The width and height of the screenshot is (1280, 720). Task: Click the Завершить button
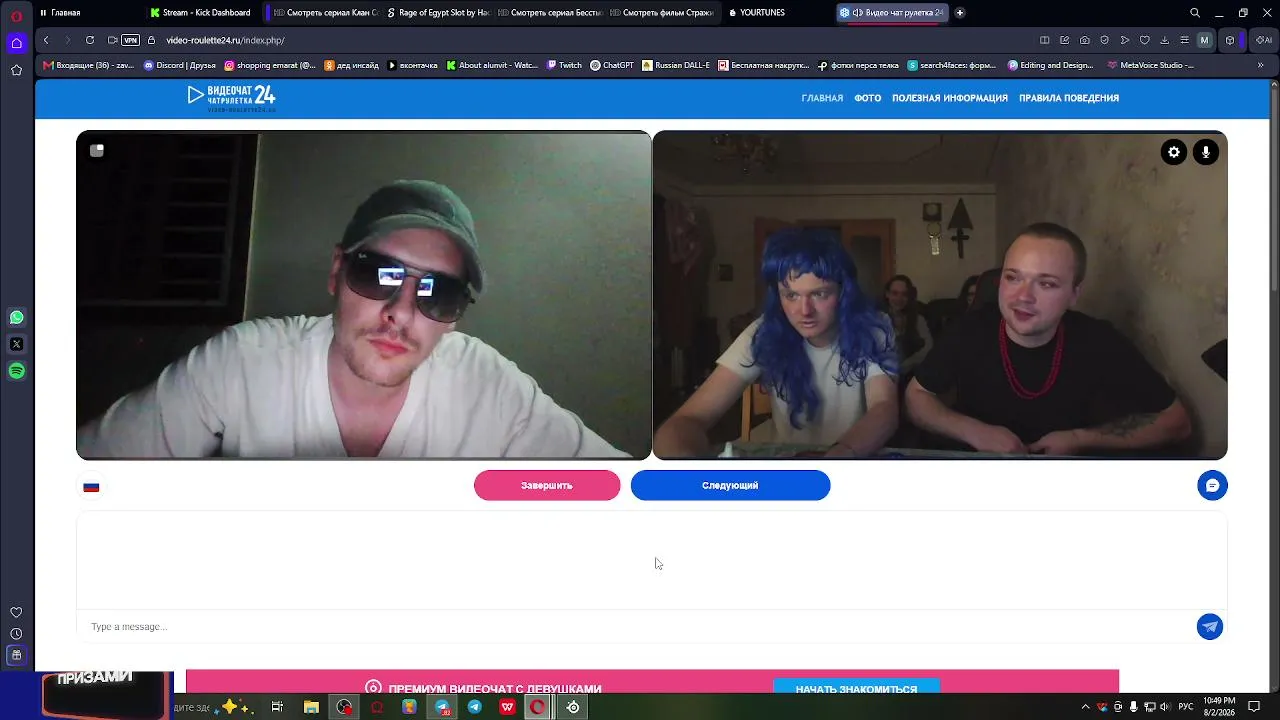click(x=547, y=485)
